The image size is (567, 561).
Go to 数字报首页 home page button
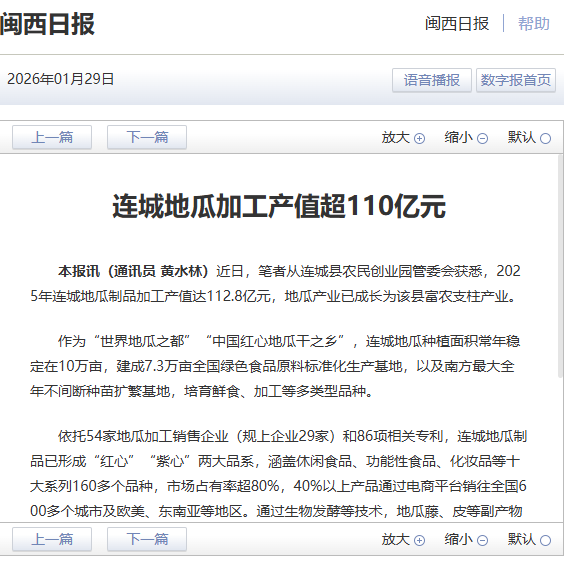(516, 80)
